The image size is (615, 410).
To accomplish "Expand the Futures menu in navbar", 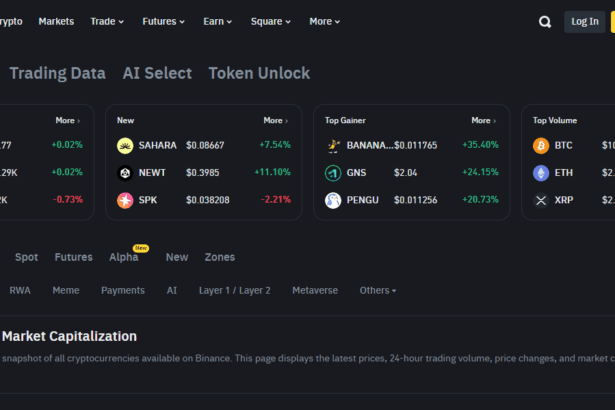I will point(163,22).
